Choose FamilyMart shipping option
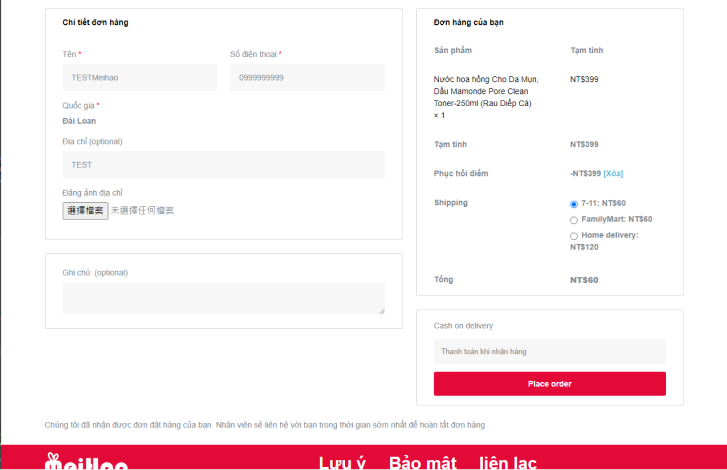727x470 pixels. 574,220
